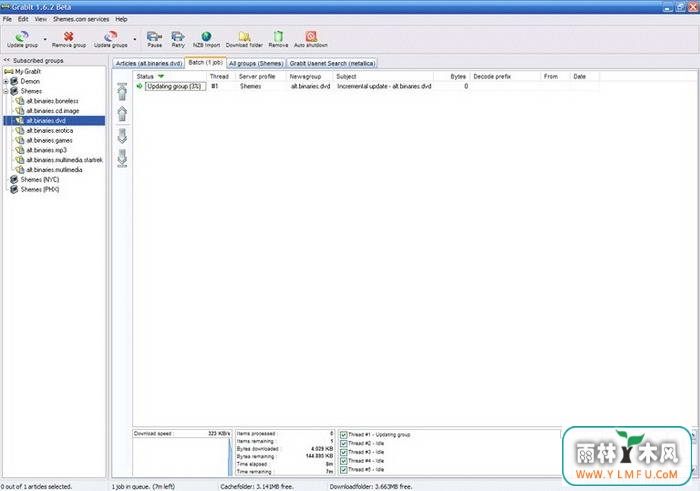Click 'Incremental update - alt.binaries.dvd' subject cell

384,86
